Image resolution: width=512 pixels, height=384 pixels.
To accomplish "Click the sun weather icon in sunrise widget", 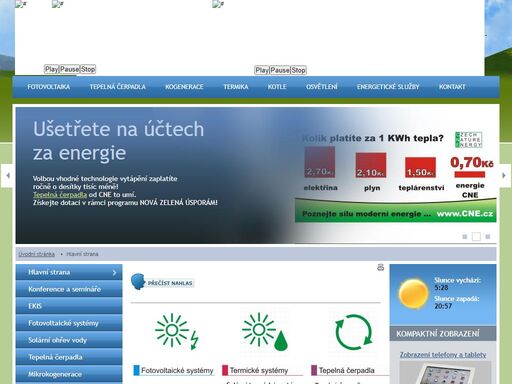I will [x=413, y=294].
